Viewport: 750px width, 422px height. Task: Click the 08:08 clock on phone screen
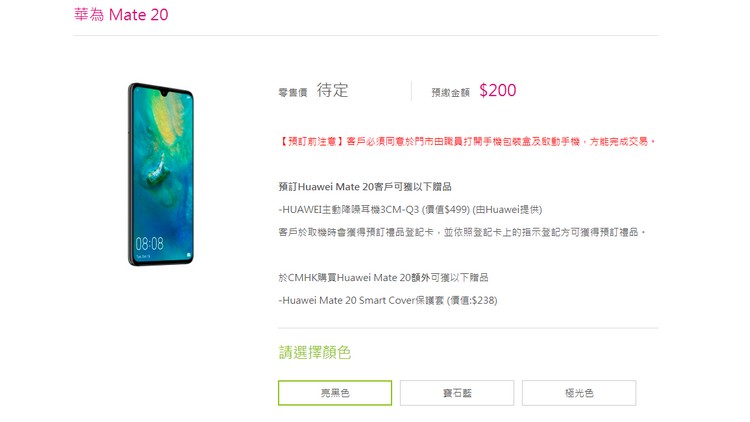[x=149, y=244]
